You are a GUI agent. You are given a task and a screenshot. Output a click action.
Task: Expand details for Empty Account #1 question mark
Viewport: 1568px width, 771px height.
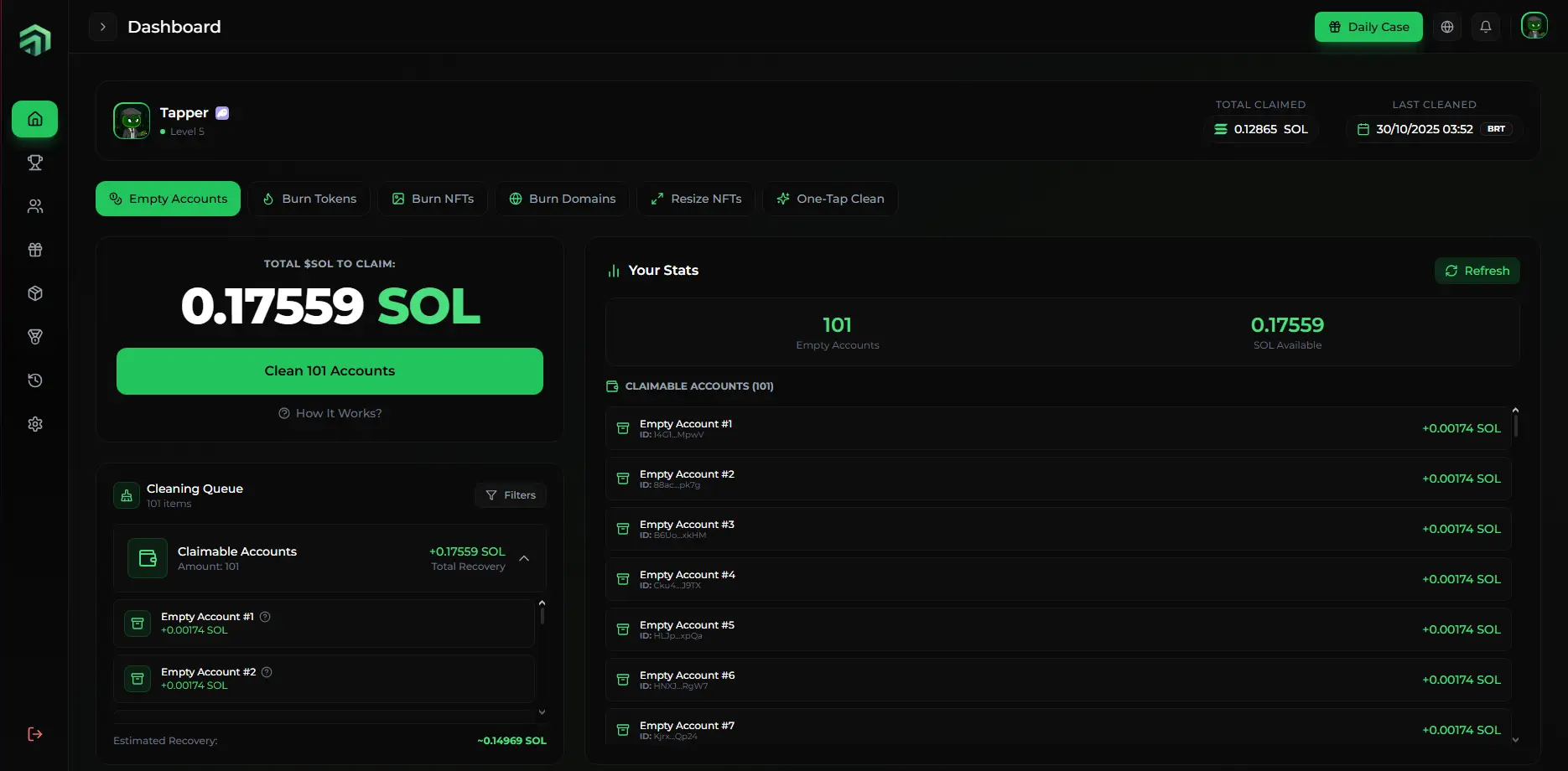[264, 616]
